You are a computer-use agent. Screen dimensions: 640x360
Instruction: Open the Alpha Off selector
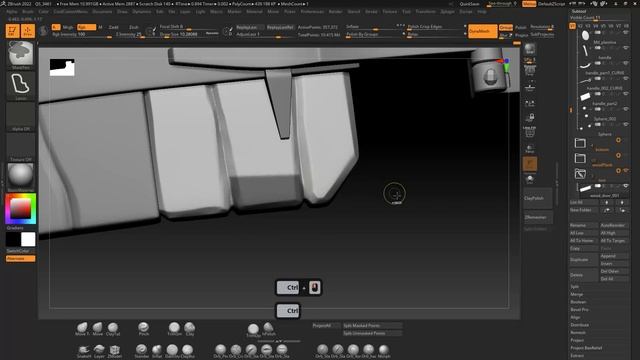[x=20, y=117]
